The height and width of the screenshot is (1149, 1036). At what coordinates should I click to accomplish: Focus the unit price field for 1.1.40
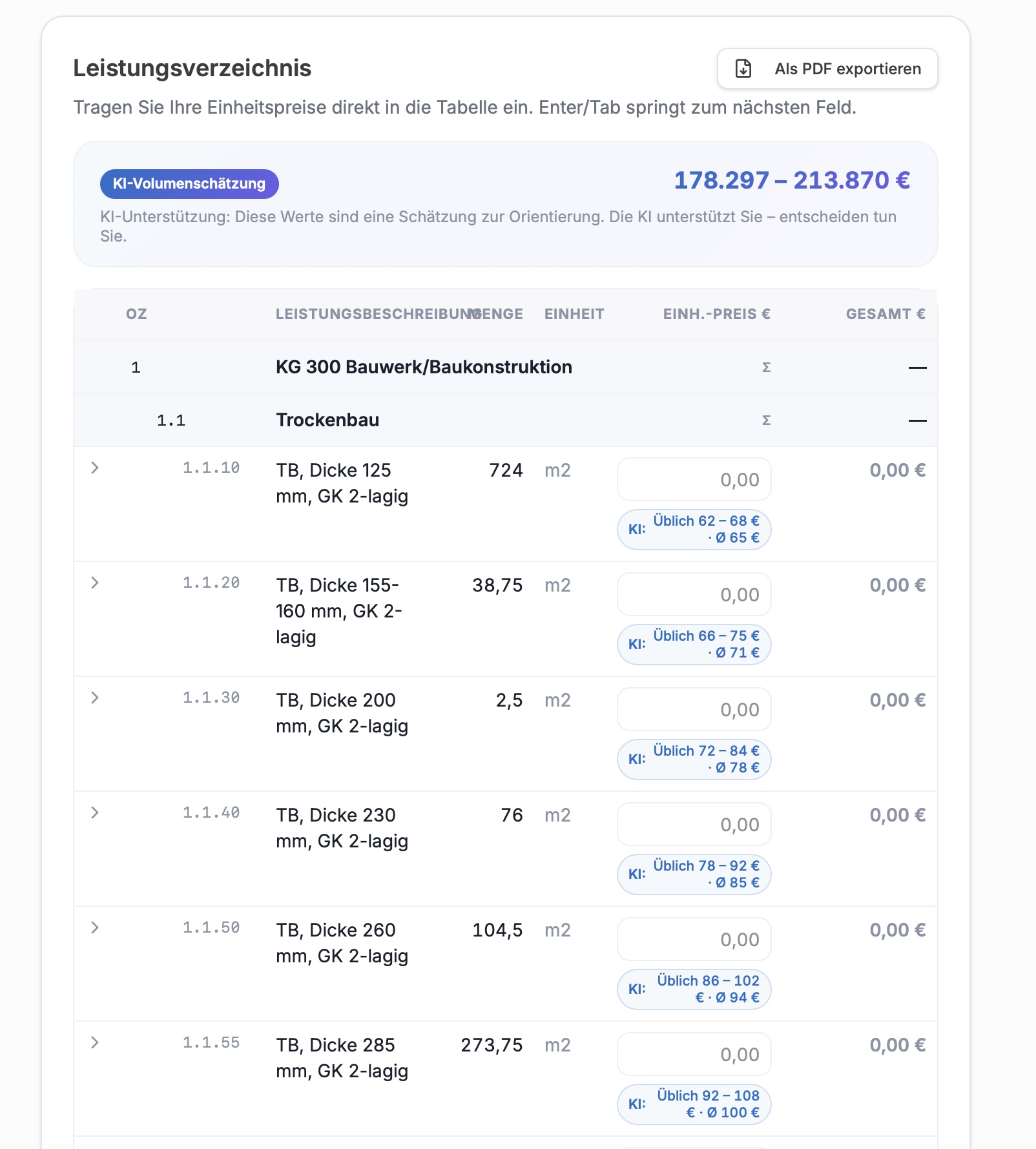tap(694, 824)
